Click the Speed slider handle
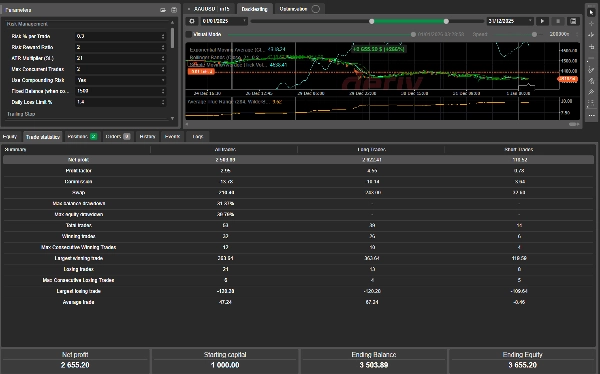Viewport: 600px width, 374px height. coord(534,34)
